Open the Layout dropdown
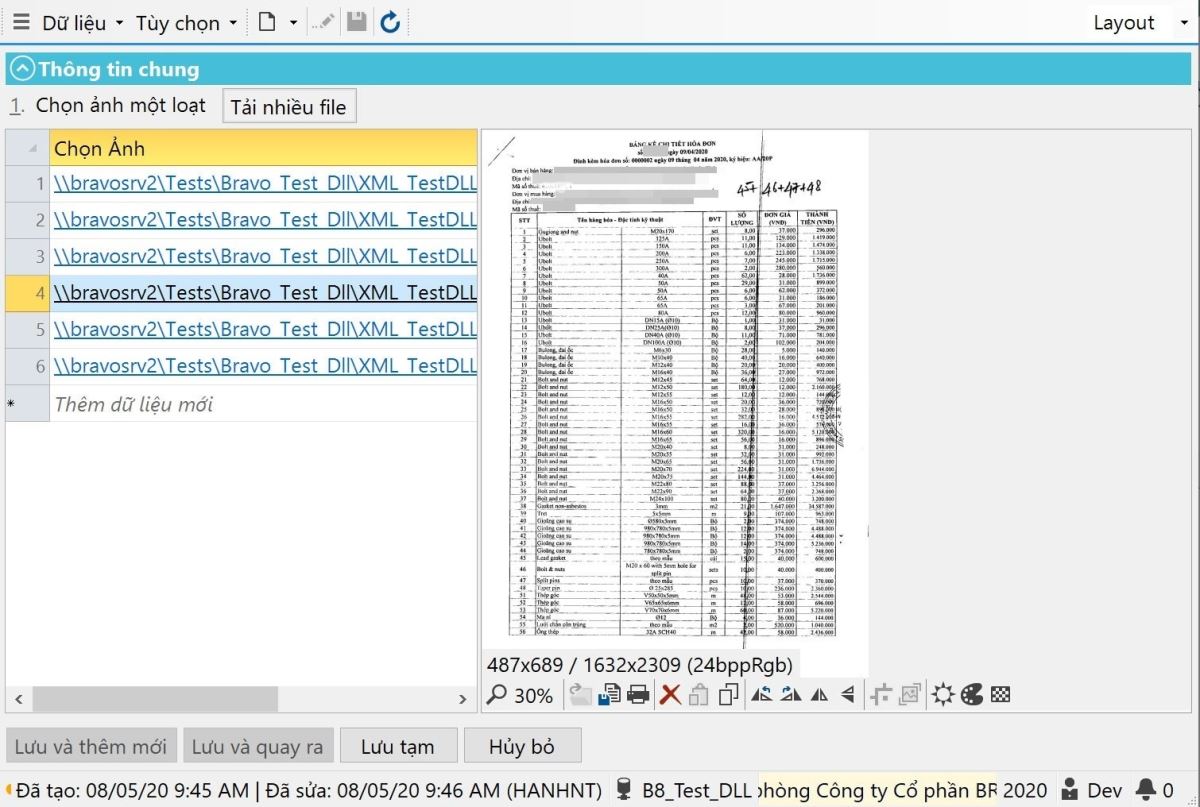Viewport: 1200px width, 807px height. [x=1134, y=22]
